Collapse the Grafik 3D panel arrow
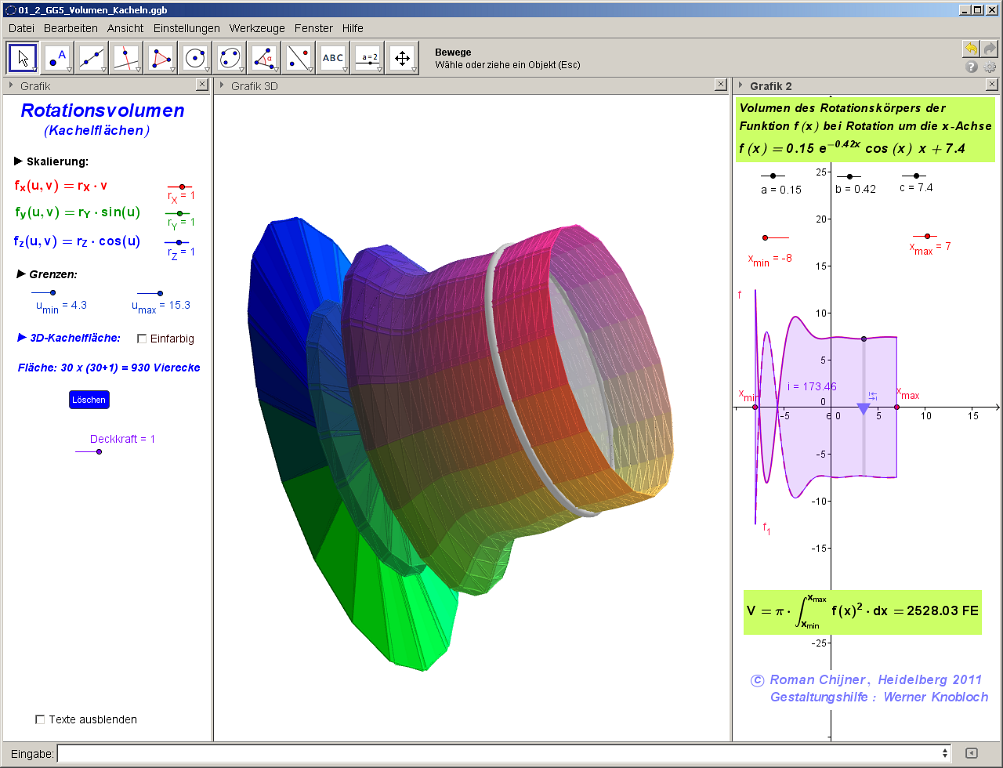Screen dimensions: 1003x768 pyautogui.click(x=221, y=86)
